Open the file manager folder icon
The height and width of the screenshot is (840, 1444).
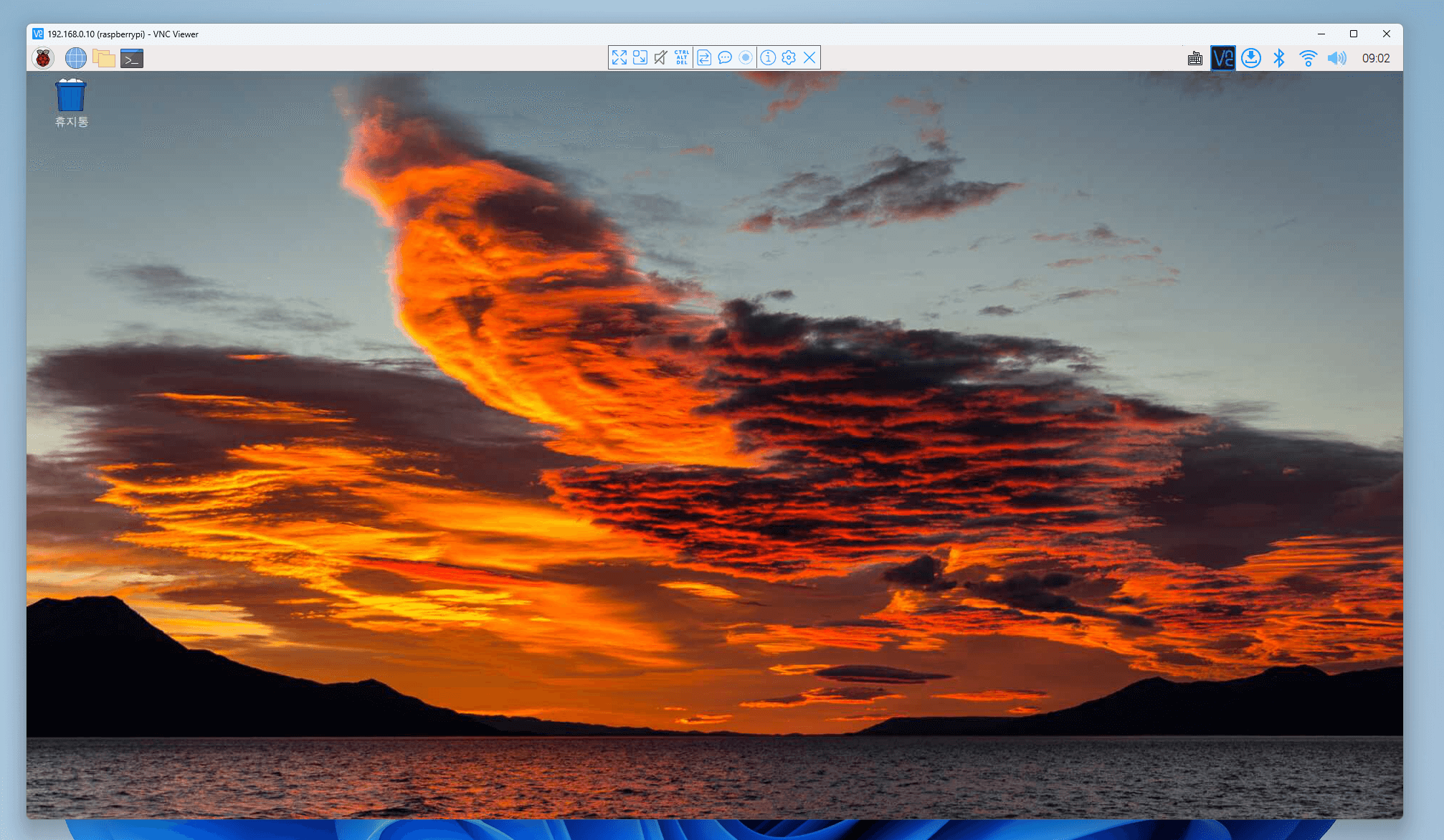coord(104,58)
